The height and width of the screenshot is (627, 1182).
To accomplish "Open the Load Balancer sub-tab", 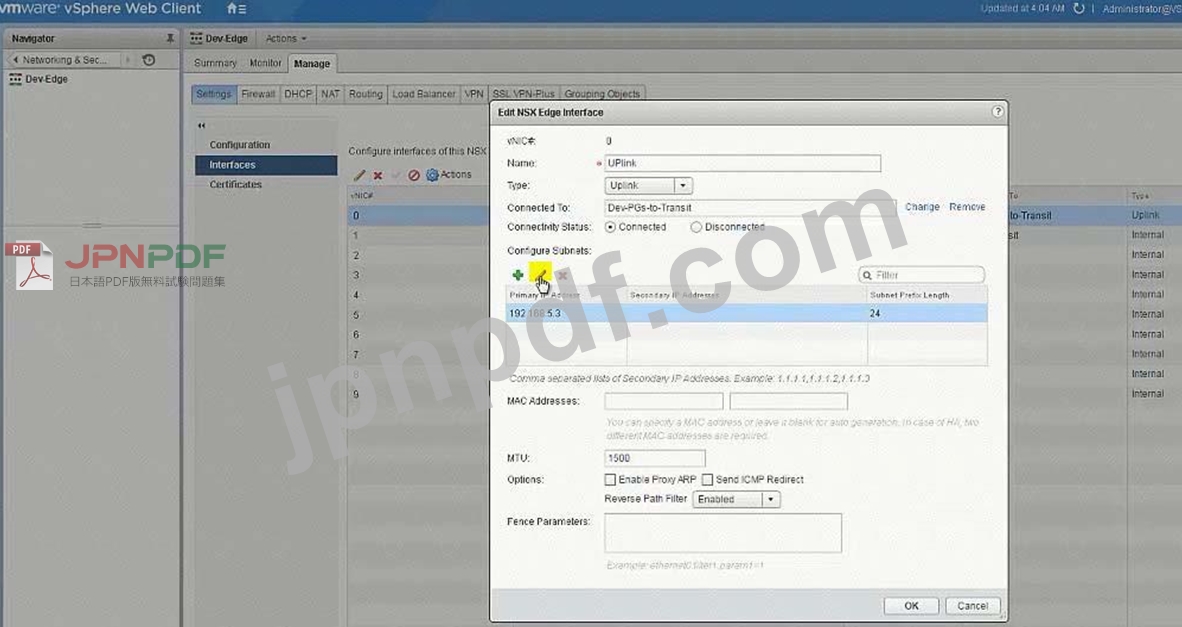I will coord(424,94).
